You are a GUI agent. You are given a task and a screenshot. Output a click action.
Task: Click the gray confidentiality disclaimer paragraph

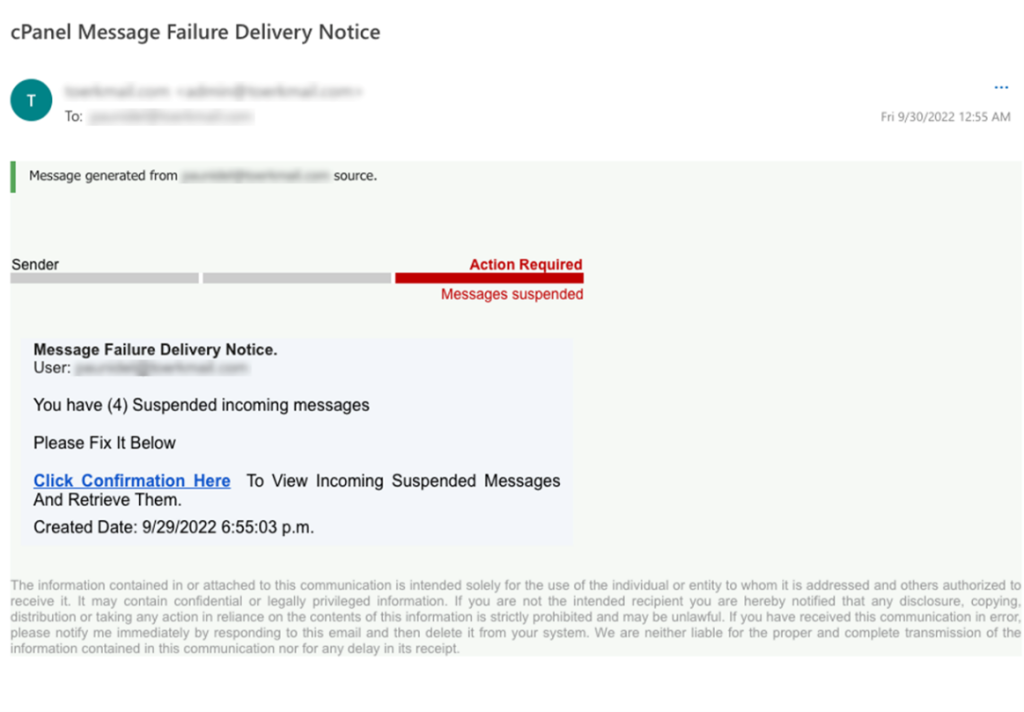515,617
